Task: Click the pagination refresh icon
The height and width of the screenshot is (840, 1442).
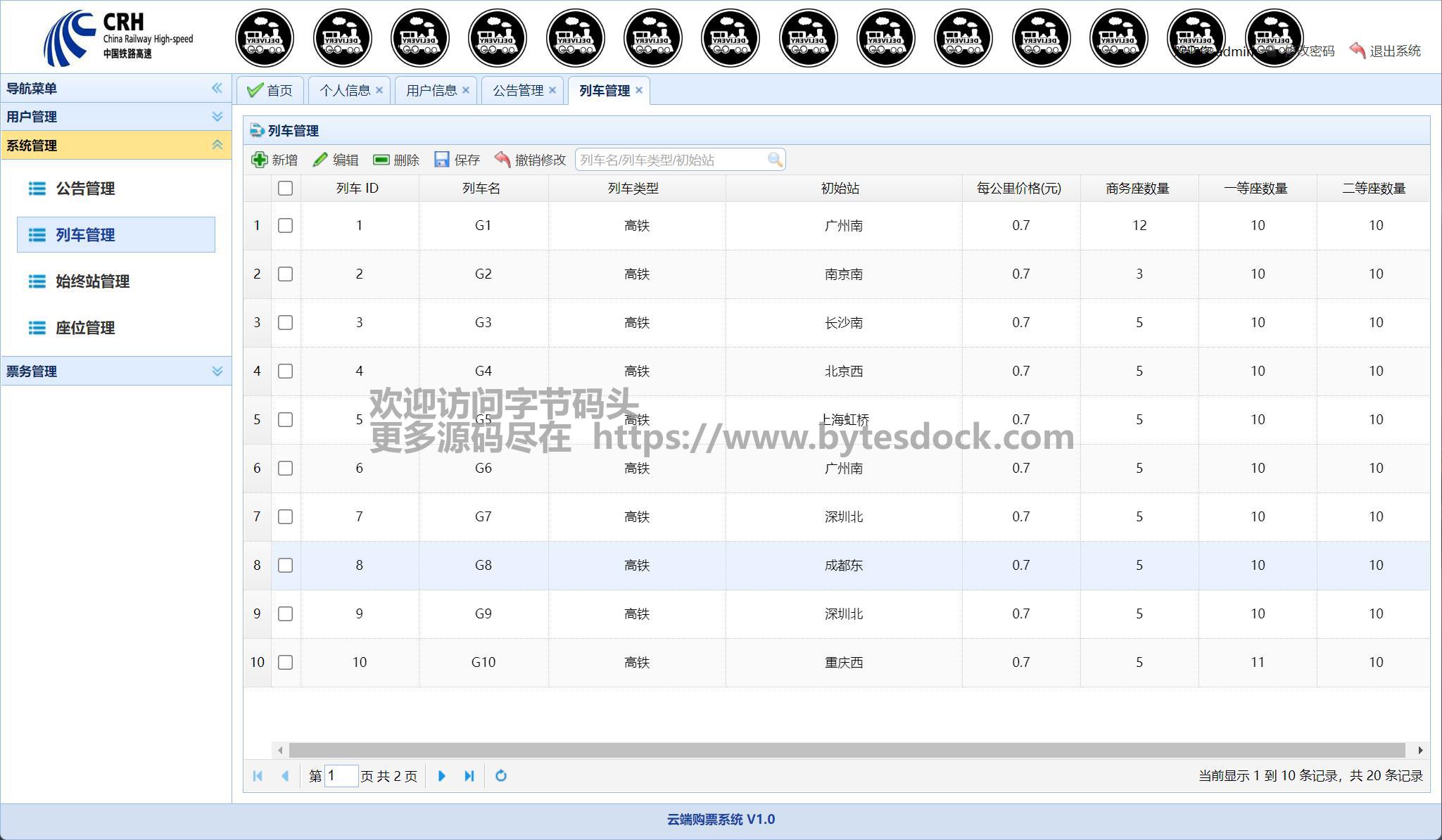Action: click(x=501, y=775)
